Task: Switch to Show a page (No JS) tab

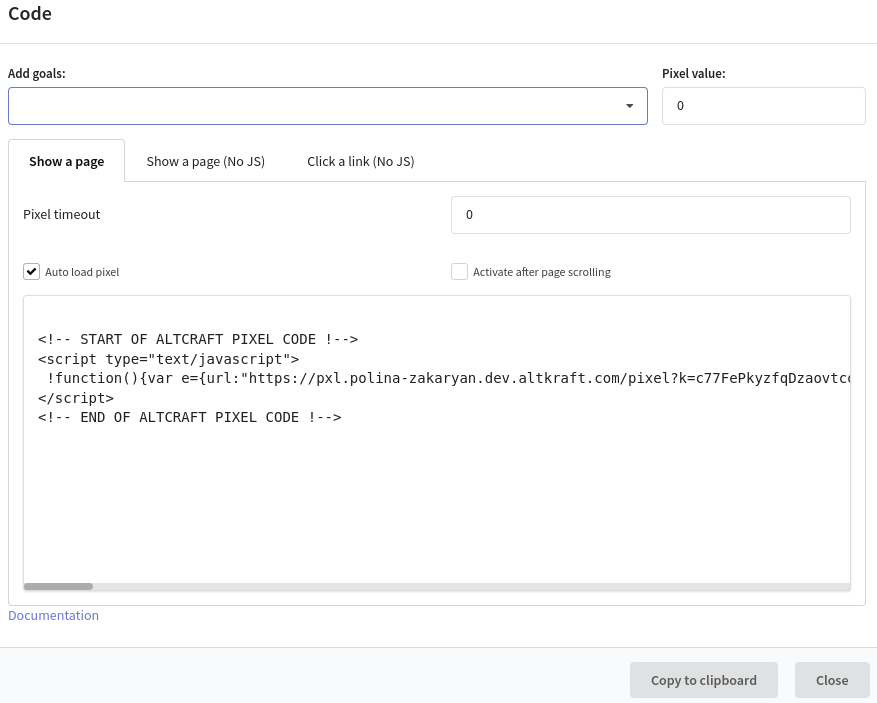Action: [x=205, y=161]
